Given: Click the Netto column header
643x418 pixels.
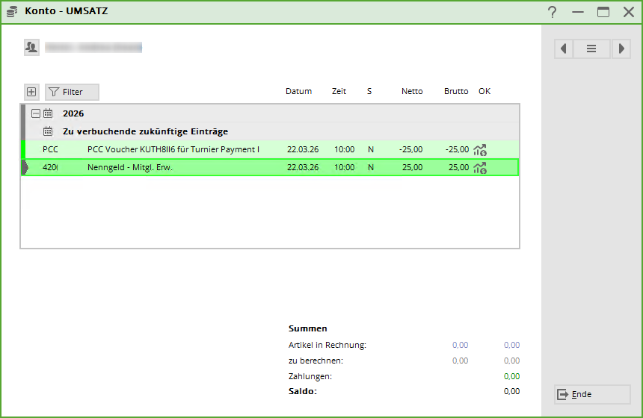Looking at the screenshot, I should 411,91.
